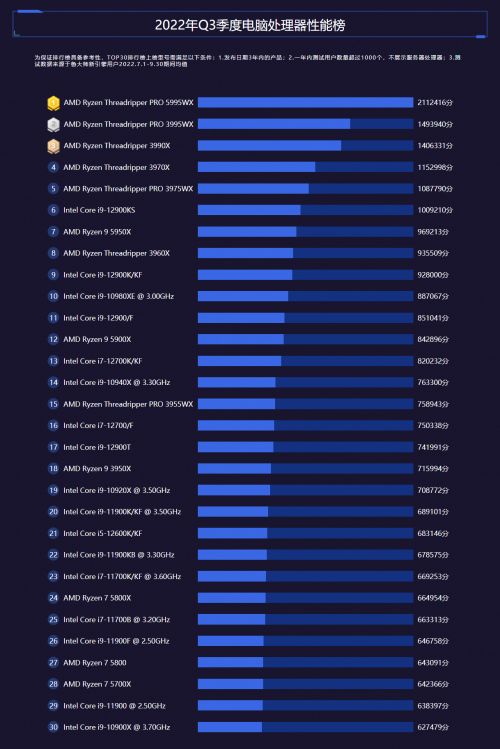The image size is (500, 749).
Task: Click the 2112416 score value
Action: pyautogui.click(x=435, y=103)
